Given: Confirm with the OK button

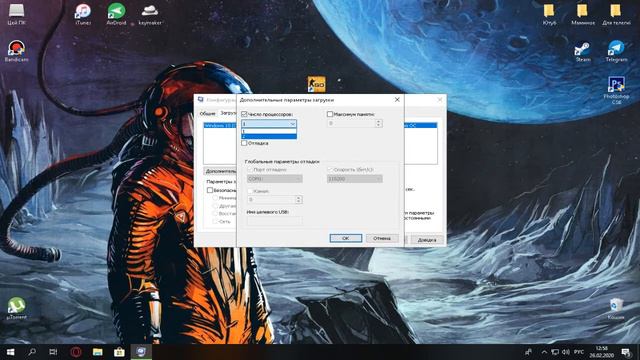Looking at the screenshot, I should point(346,238).
